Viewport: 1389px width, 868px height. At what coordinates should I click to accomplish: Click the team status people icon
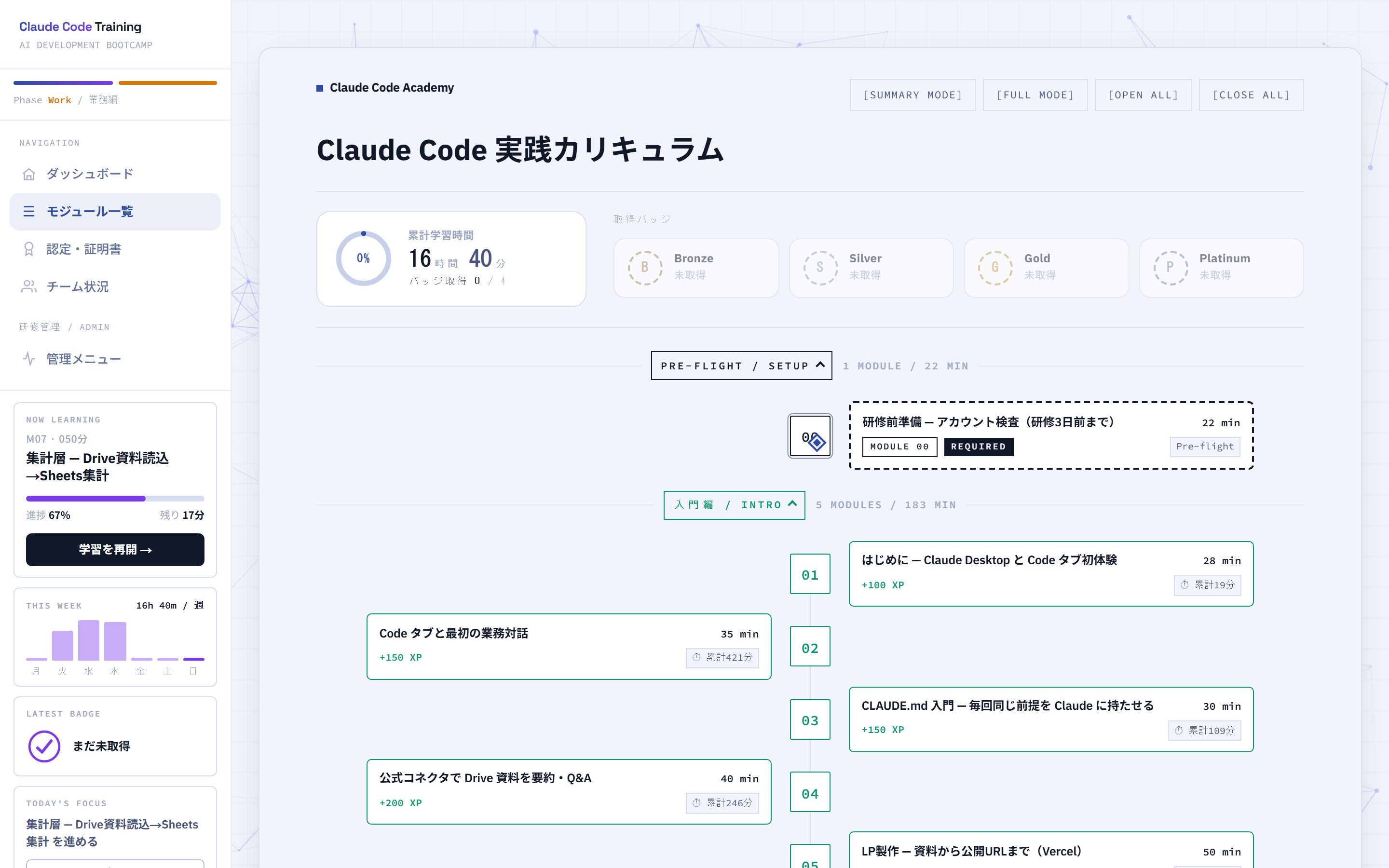(29, 286)
